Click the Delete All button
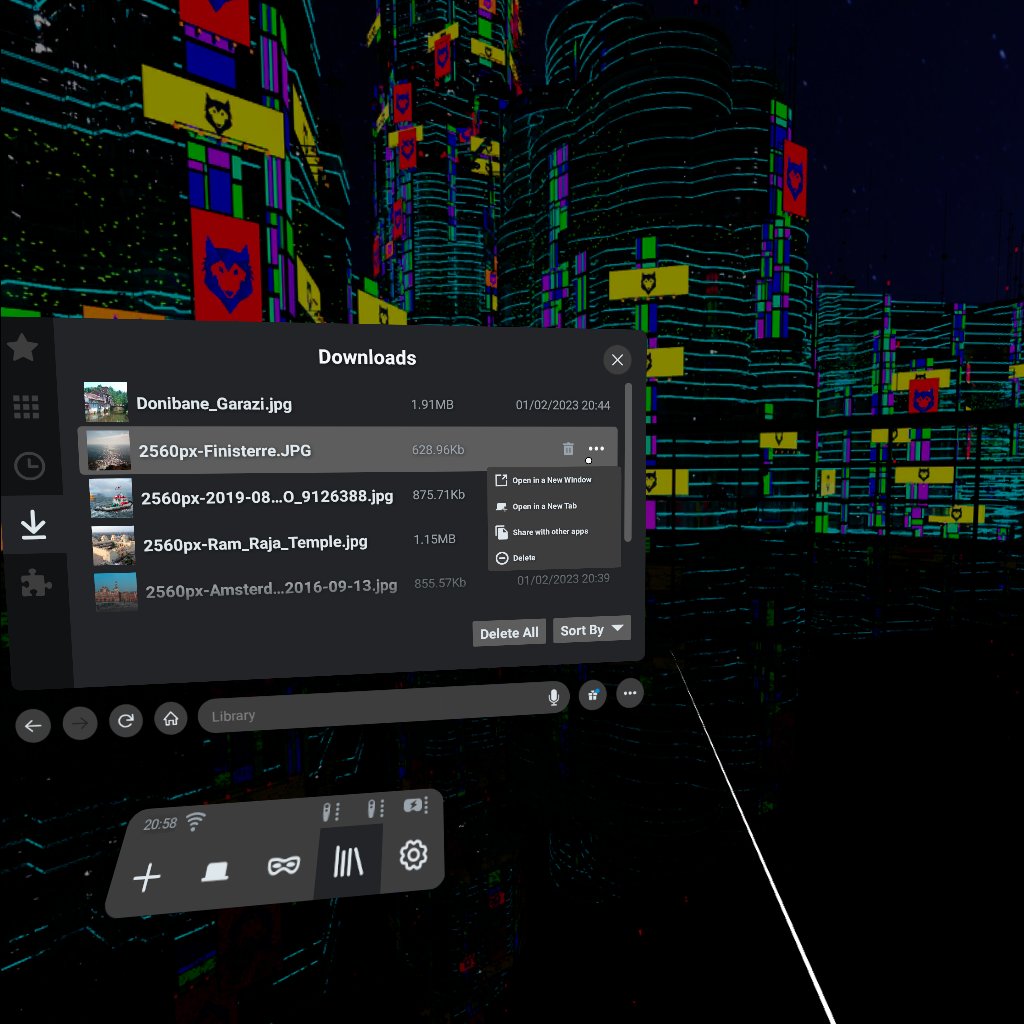This screenshot has height=1024, width=1024. click(x=509, y=633)
